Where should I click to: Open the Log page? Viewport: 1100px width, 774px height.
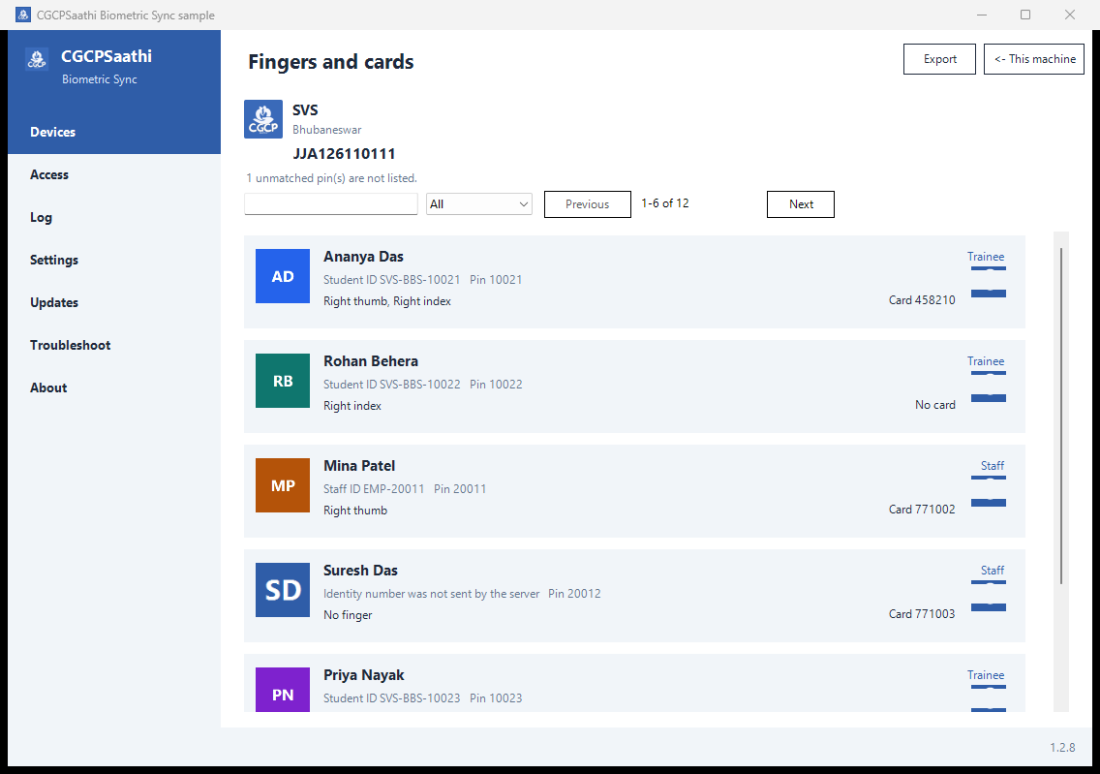(x=114, y=218)
